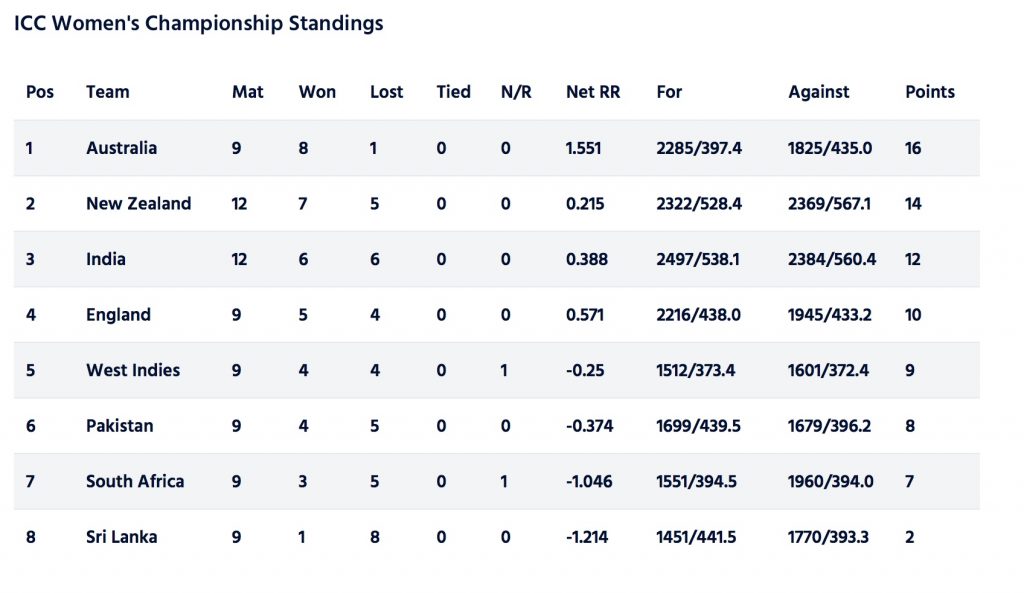Click the Won column header
This screenshot has height=593, width=1024.
(317, 92)
